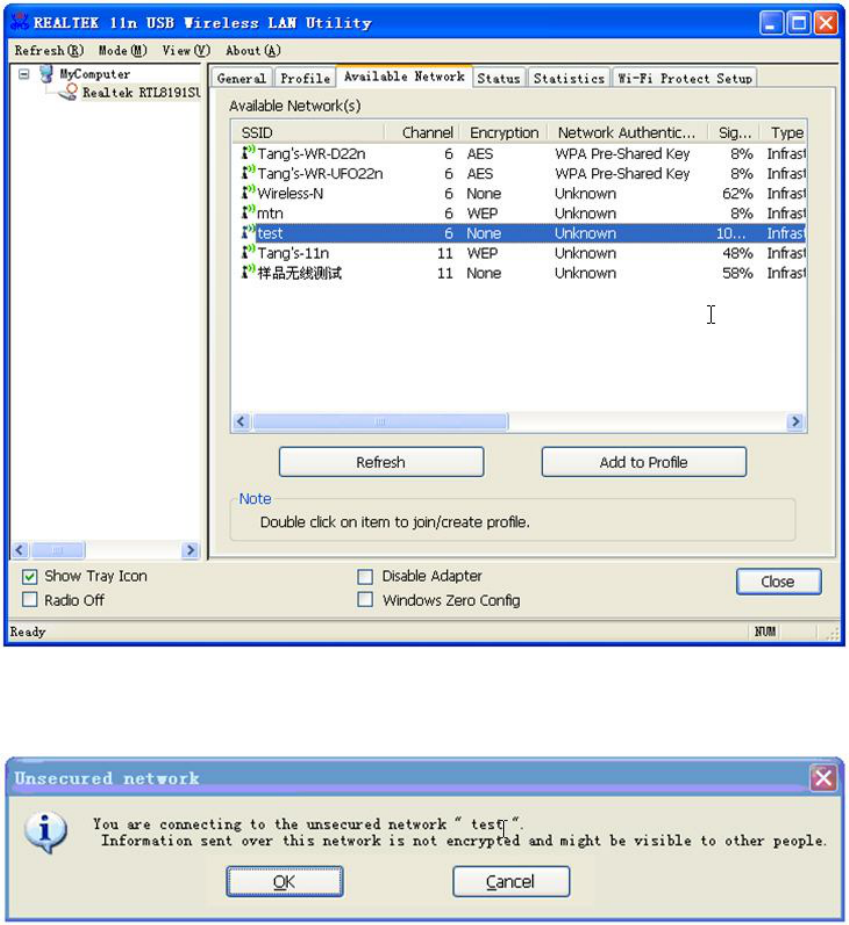The image size is (849, 925).
Task: Select the Tang's-WR-D22n network row
Action: (519, 153)
